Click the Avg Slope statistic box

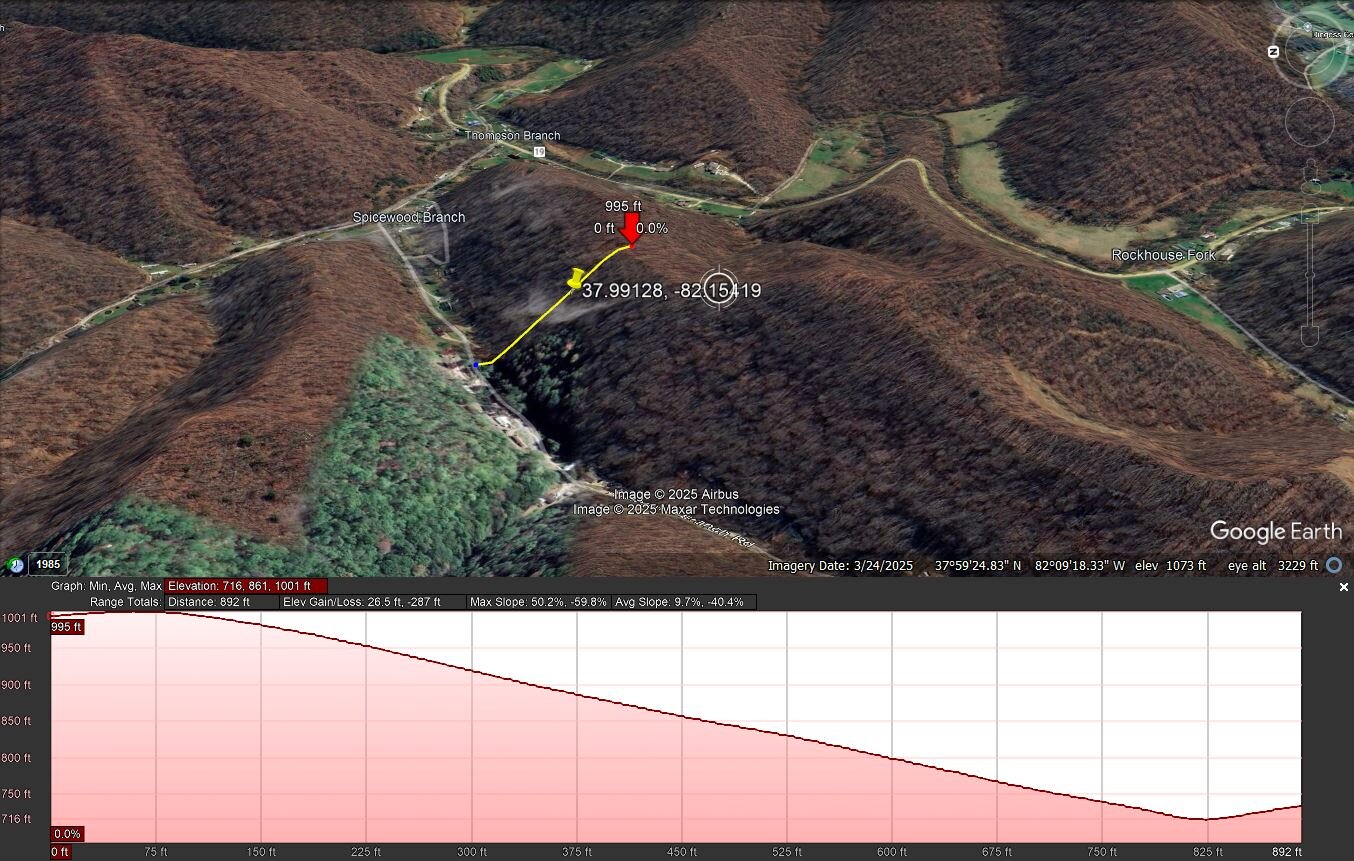pyautogui.click(x=683, y=602)
